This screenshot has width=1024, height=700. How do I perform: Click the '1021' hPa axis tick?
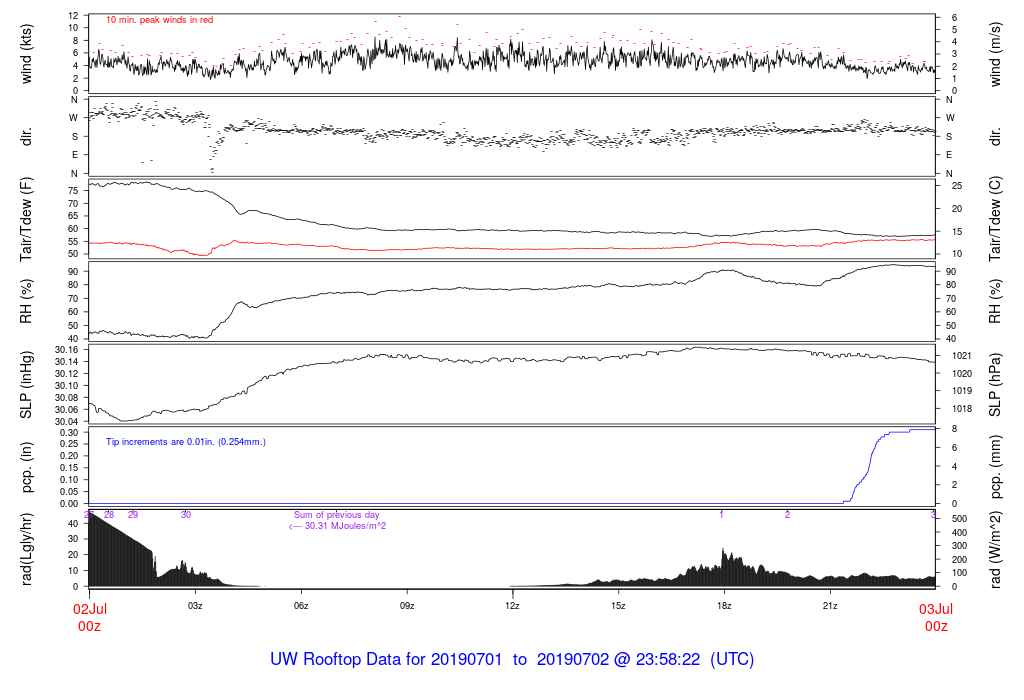(961, 356)
